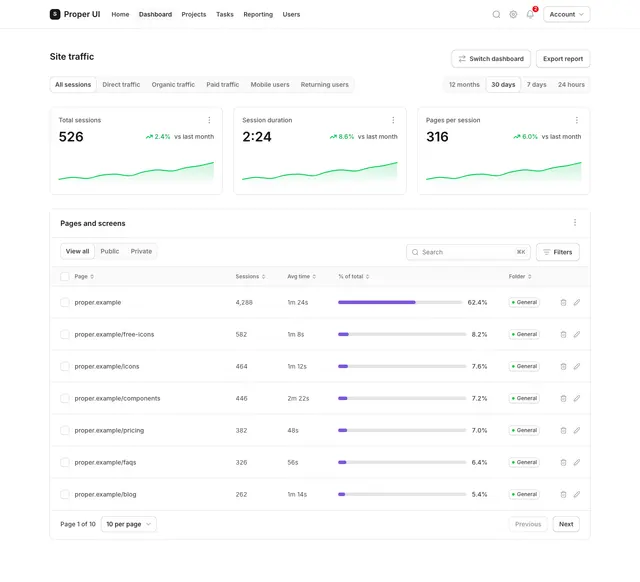Viewport: 640px width, 582px height.
Task: Switch time range to 7 days
Action: [x=536, y=84]
